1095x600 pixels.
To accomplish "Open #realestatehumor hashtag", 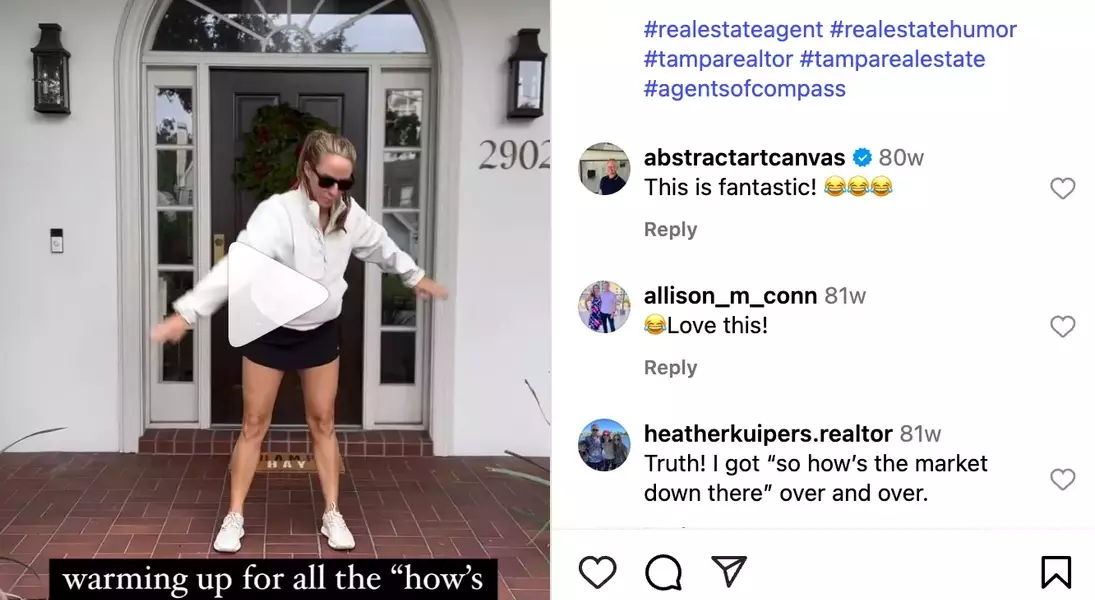I will [x=923, y=29].
